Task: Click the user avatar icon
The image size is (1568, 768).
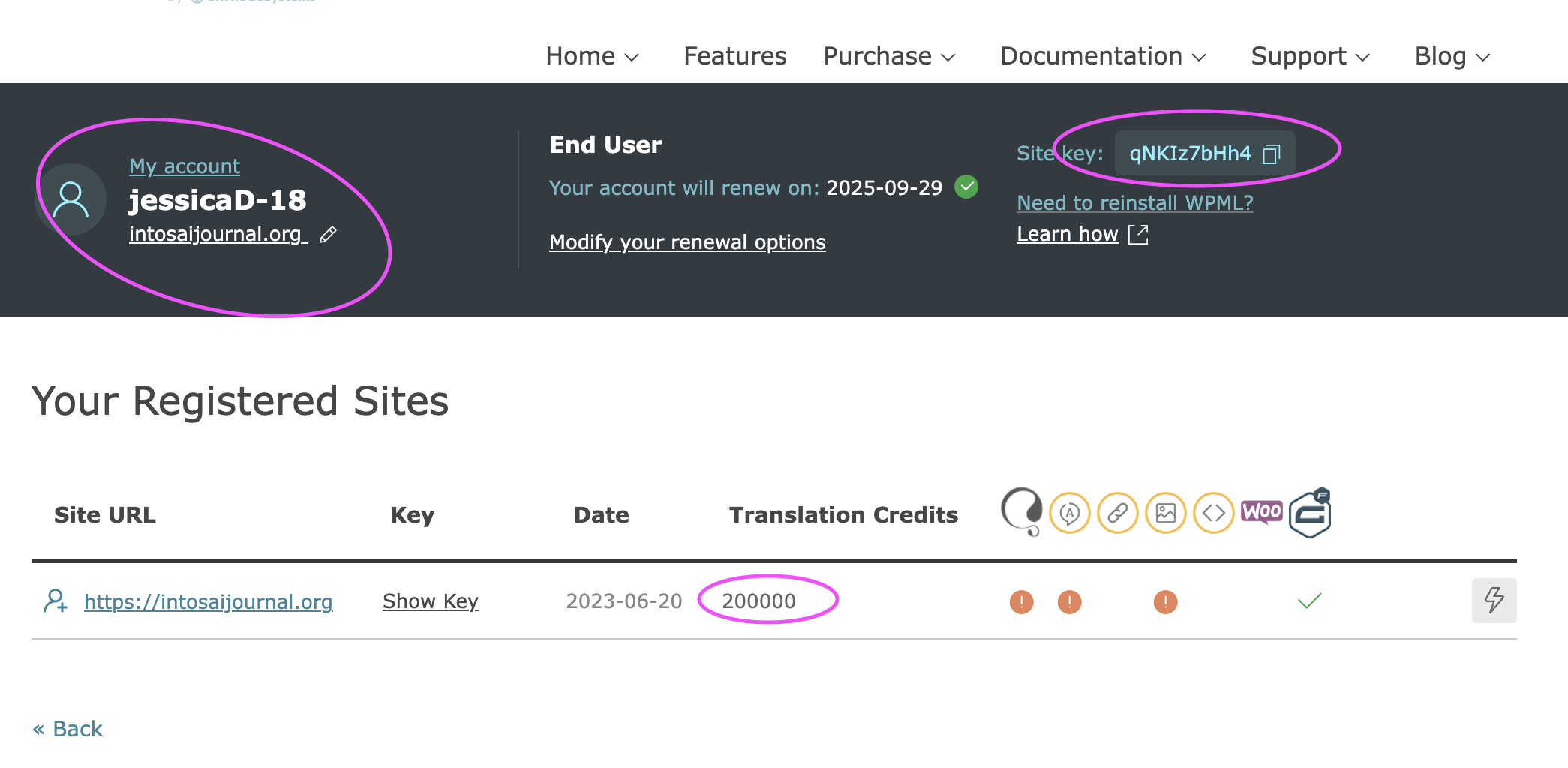Action: [x=71, y=199]
